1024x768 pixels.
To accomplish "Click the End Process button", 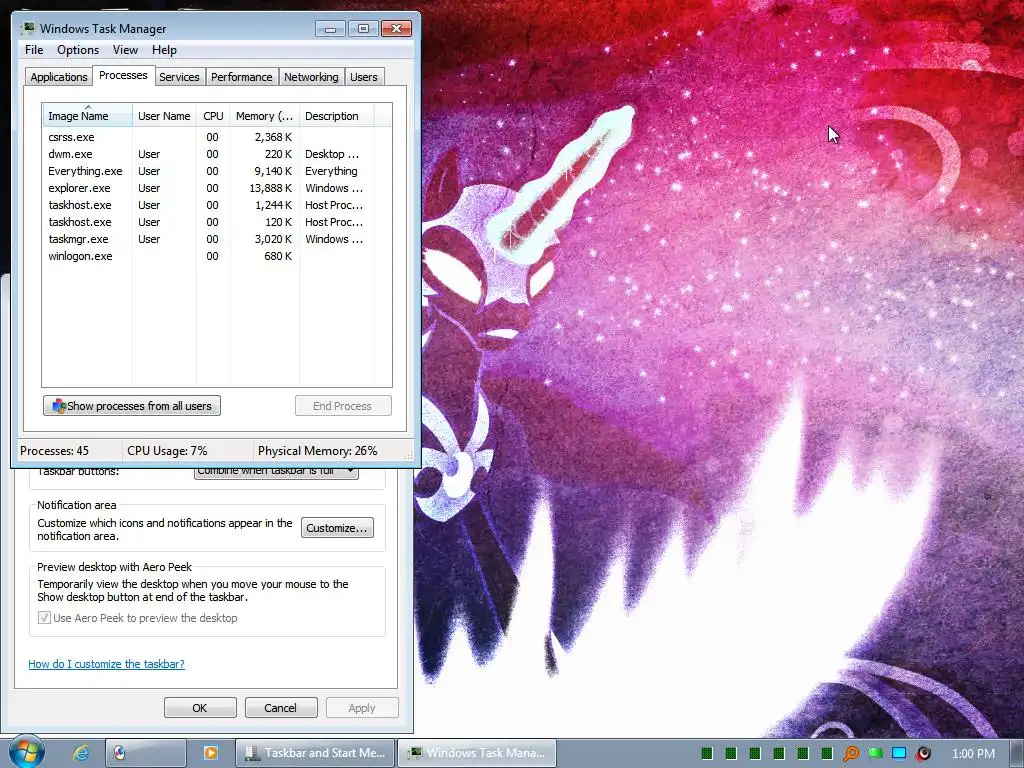I will (x=343, y=406).
